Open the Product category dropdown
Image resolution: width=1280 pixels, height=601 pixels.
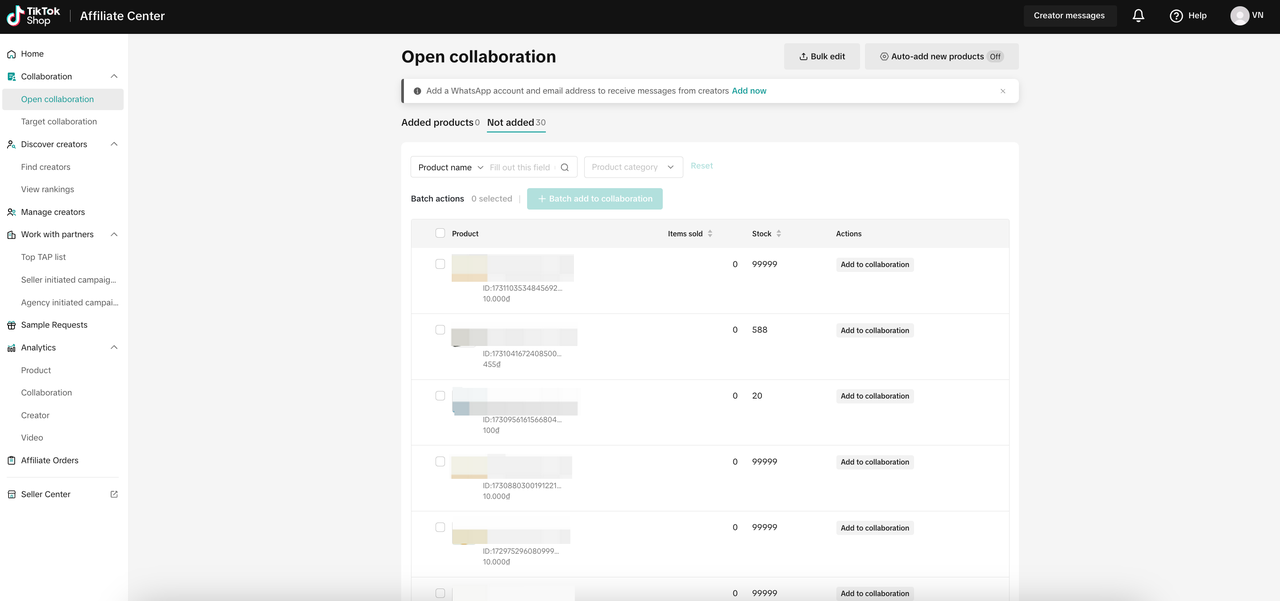point(633,168)
